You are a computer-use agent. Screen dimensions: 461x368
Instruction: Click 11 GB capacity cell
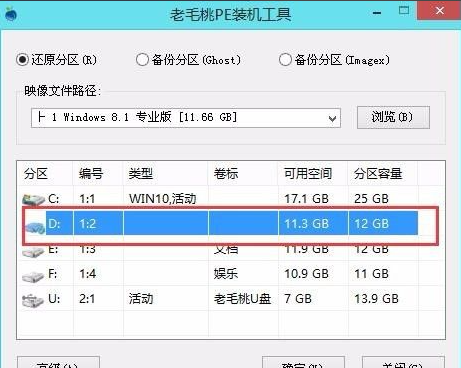pos(371,274)
